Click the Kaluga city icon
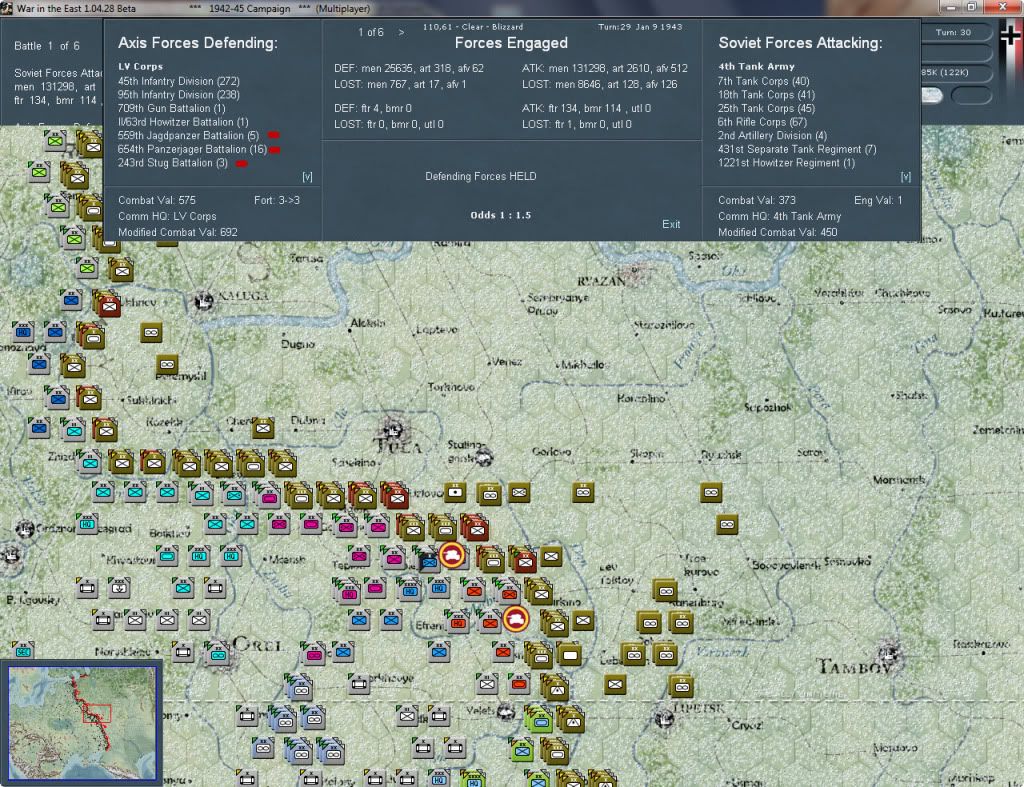This screenshot has height=787, width=1024. (204, 301)
